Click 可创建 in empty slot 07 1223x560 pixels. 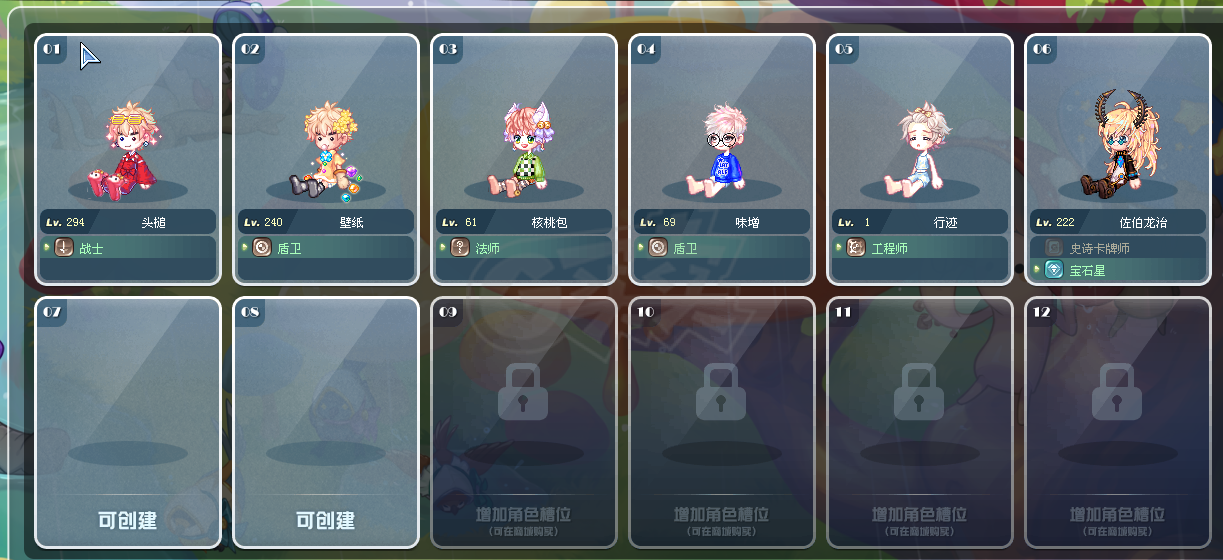(128, 520)
